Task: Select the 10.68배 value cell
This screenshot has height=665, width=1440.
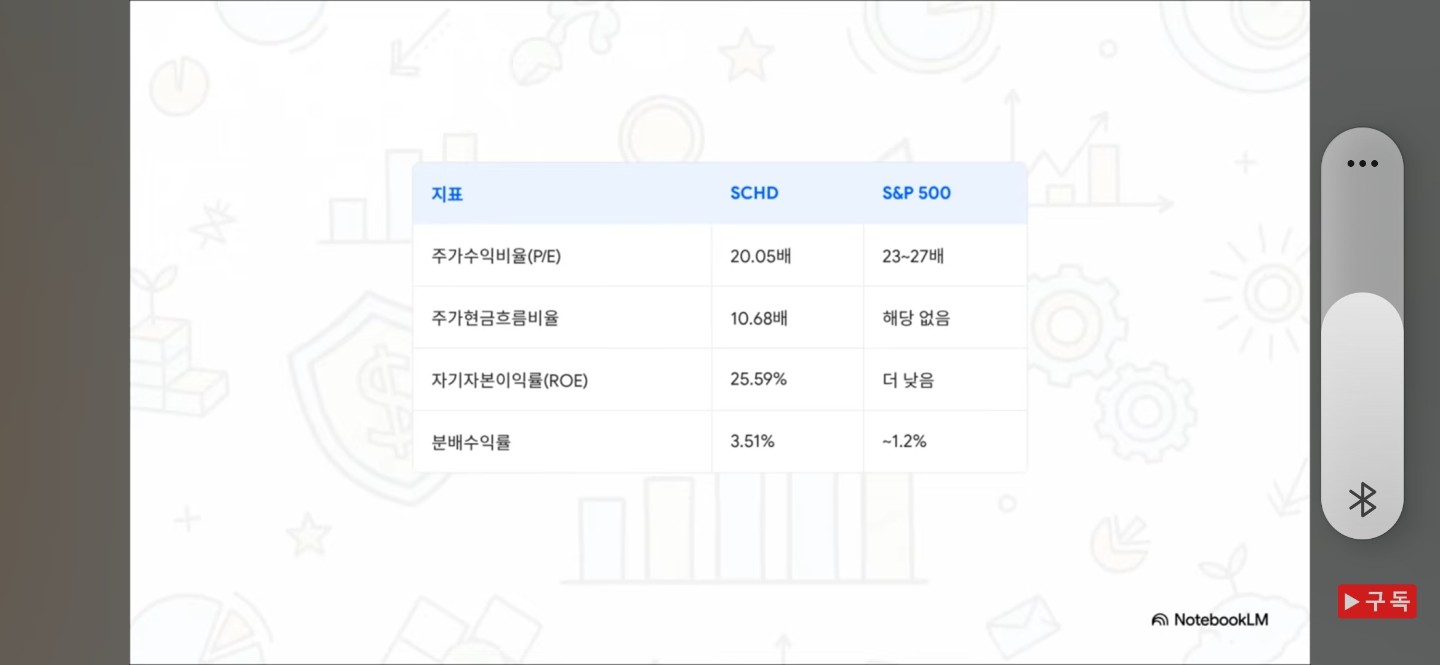Action: tap(759, 318)
